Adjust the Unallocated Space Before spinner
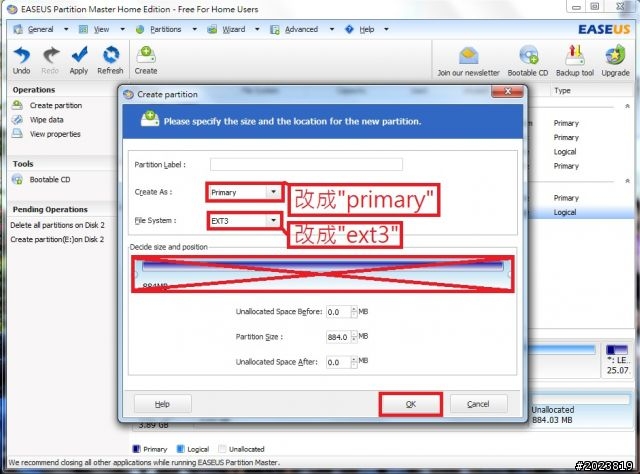This screenshot has height=474, width=640. (x=354, y=312)
